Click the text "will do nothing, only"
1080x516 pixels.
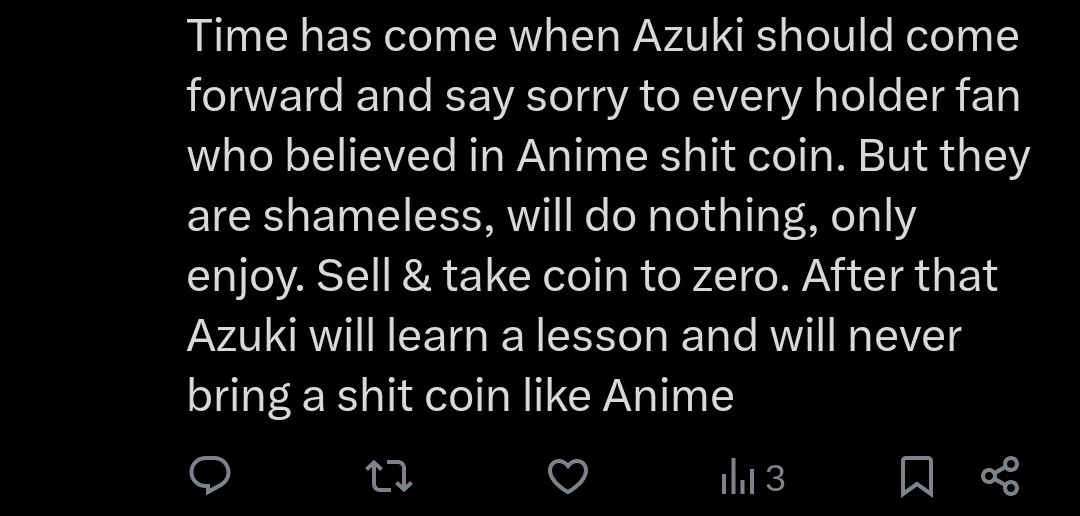(712, 216)
